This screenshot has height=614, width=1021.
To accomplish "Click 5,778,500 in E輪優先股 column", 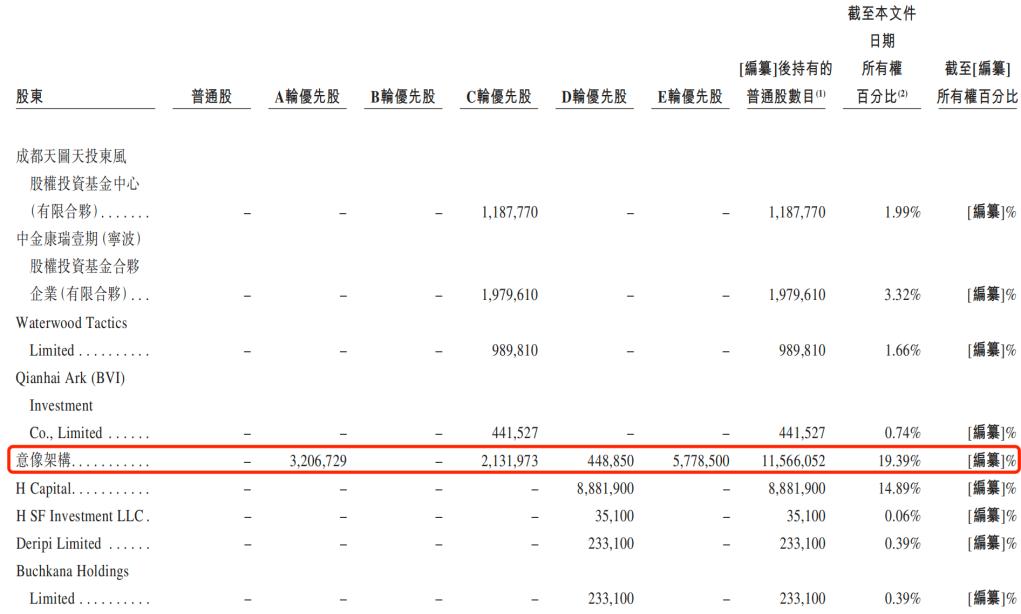I will (x=701, y=461).
